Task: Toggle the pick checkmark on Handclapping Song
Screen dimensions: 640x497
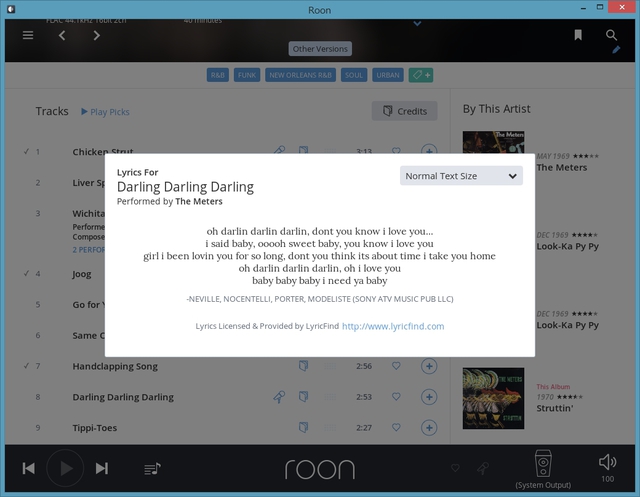Action: pyautogui.click(x=26, y=366)
